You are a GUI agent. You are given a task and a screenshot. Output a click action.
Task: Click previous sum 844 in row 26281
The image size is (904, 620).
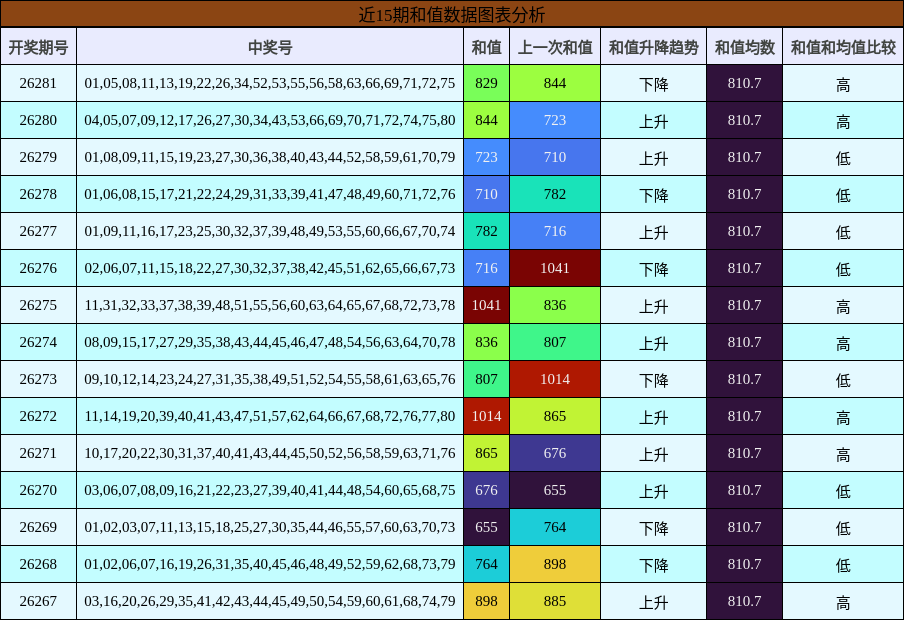click(555, 83)
